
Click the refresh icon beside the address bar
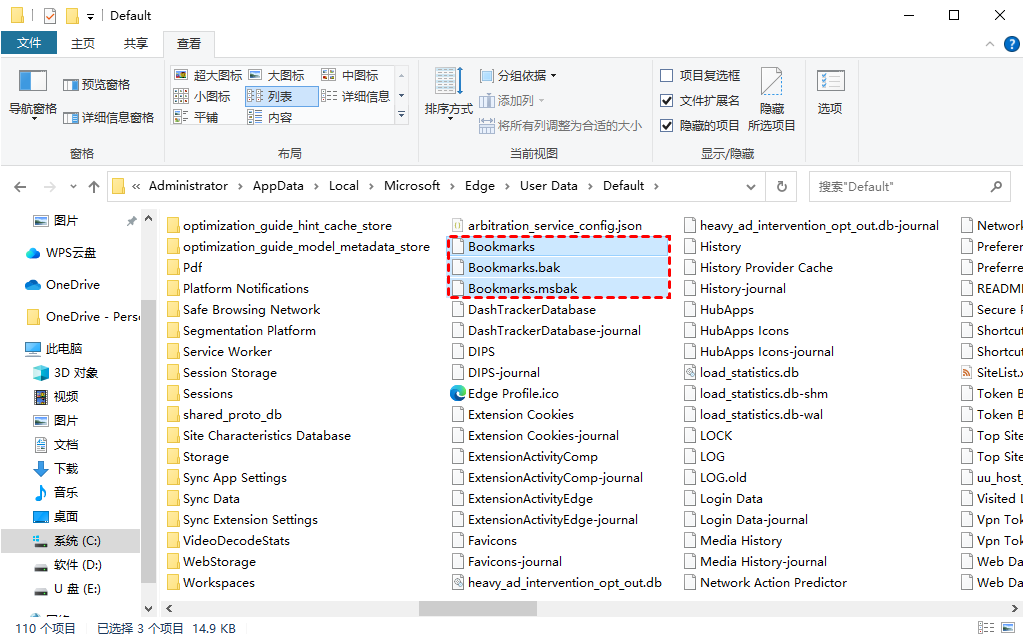click(781, 186)
